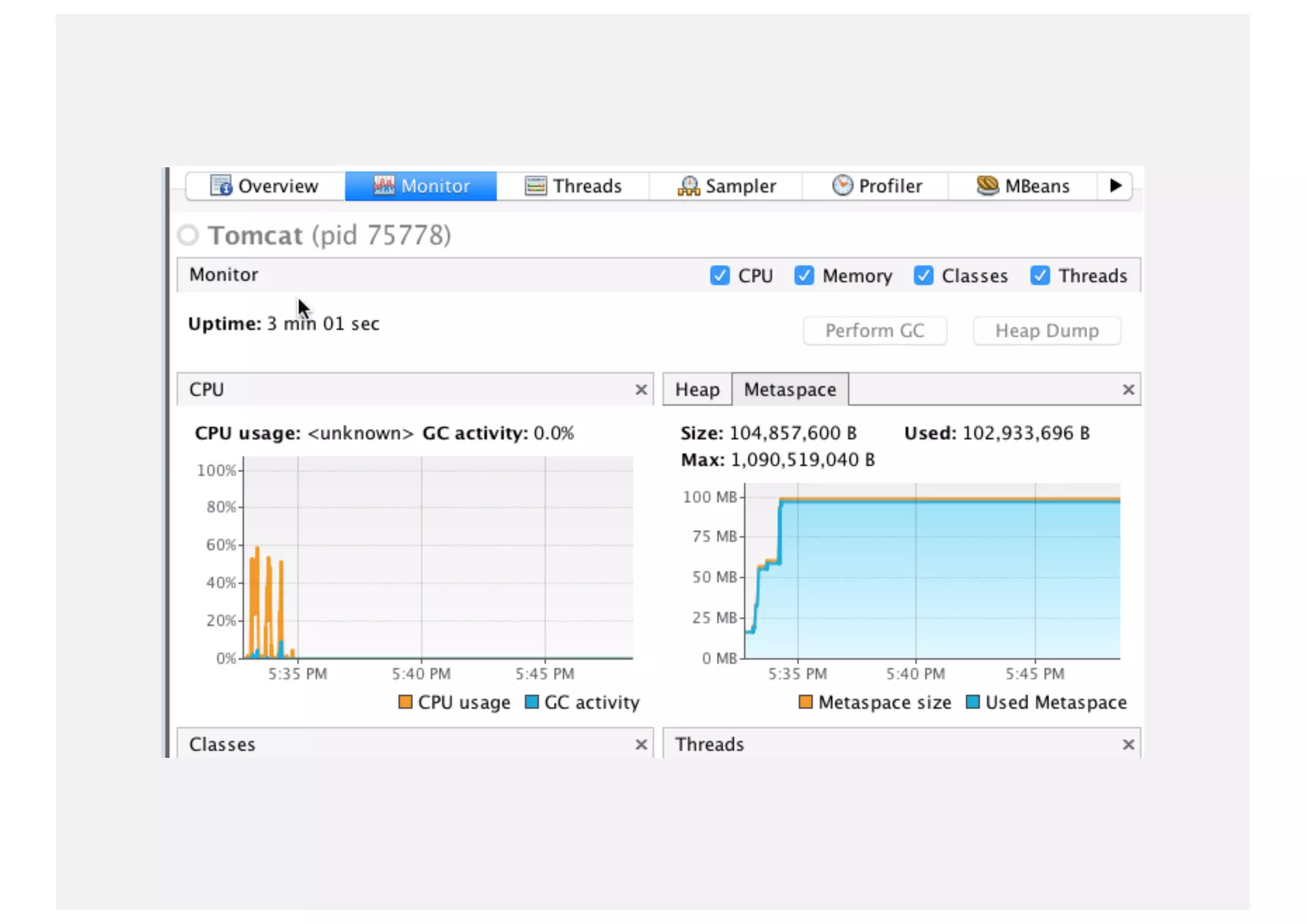Viewport: 1307px width, 924px height.
Task: Show more tabs with arrow button
Action: tap(1116, 186)
